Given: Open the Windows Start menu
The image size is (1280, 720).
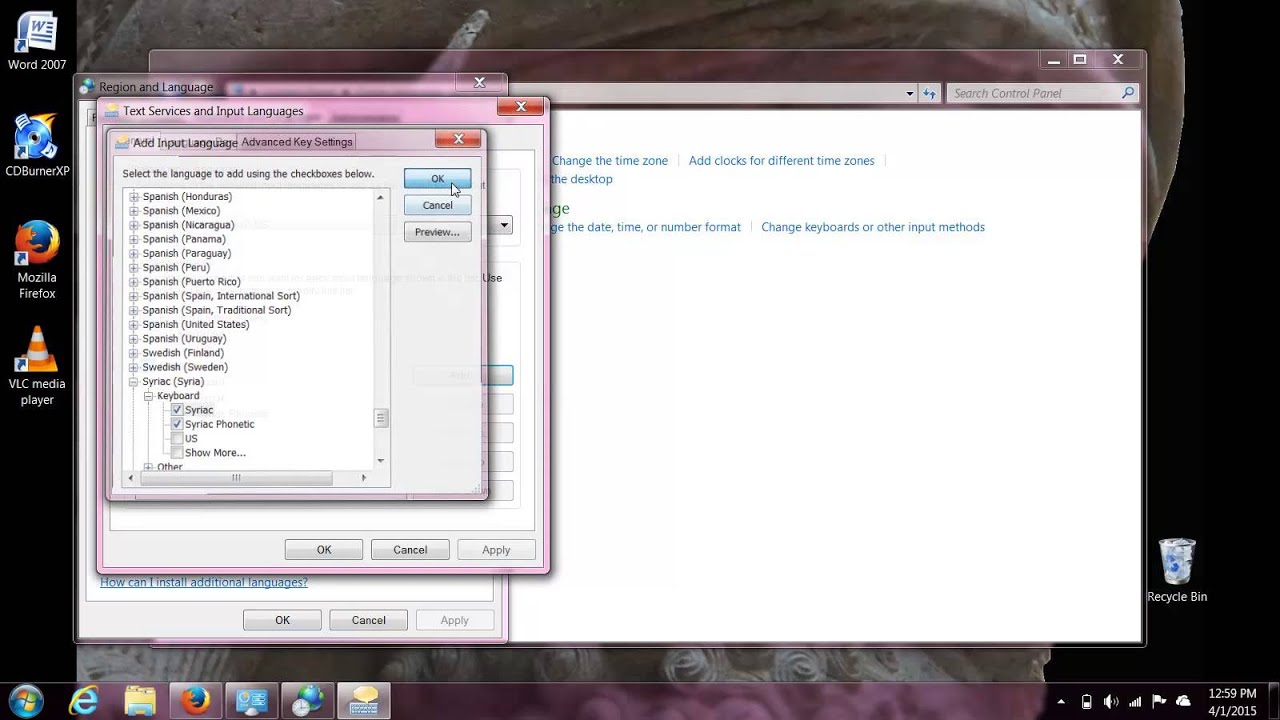Looking at the screenshot, I should pyautogui.click(x=27, y=700).
